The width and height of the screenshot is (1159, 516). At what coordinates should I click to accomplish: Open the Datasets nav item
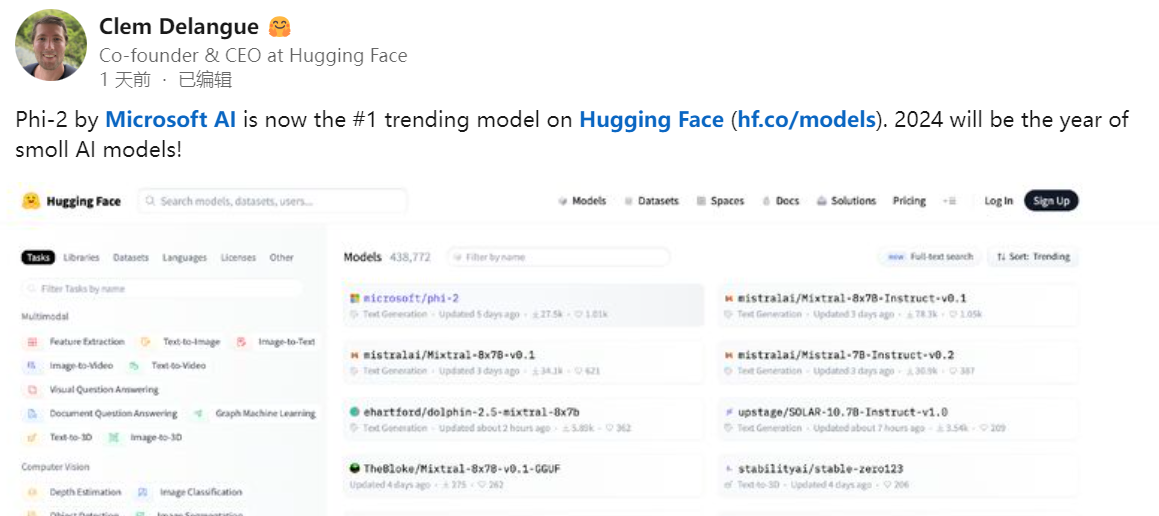click(x=651, y=201)
